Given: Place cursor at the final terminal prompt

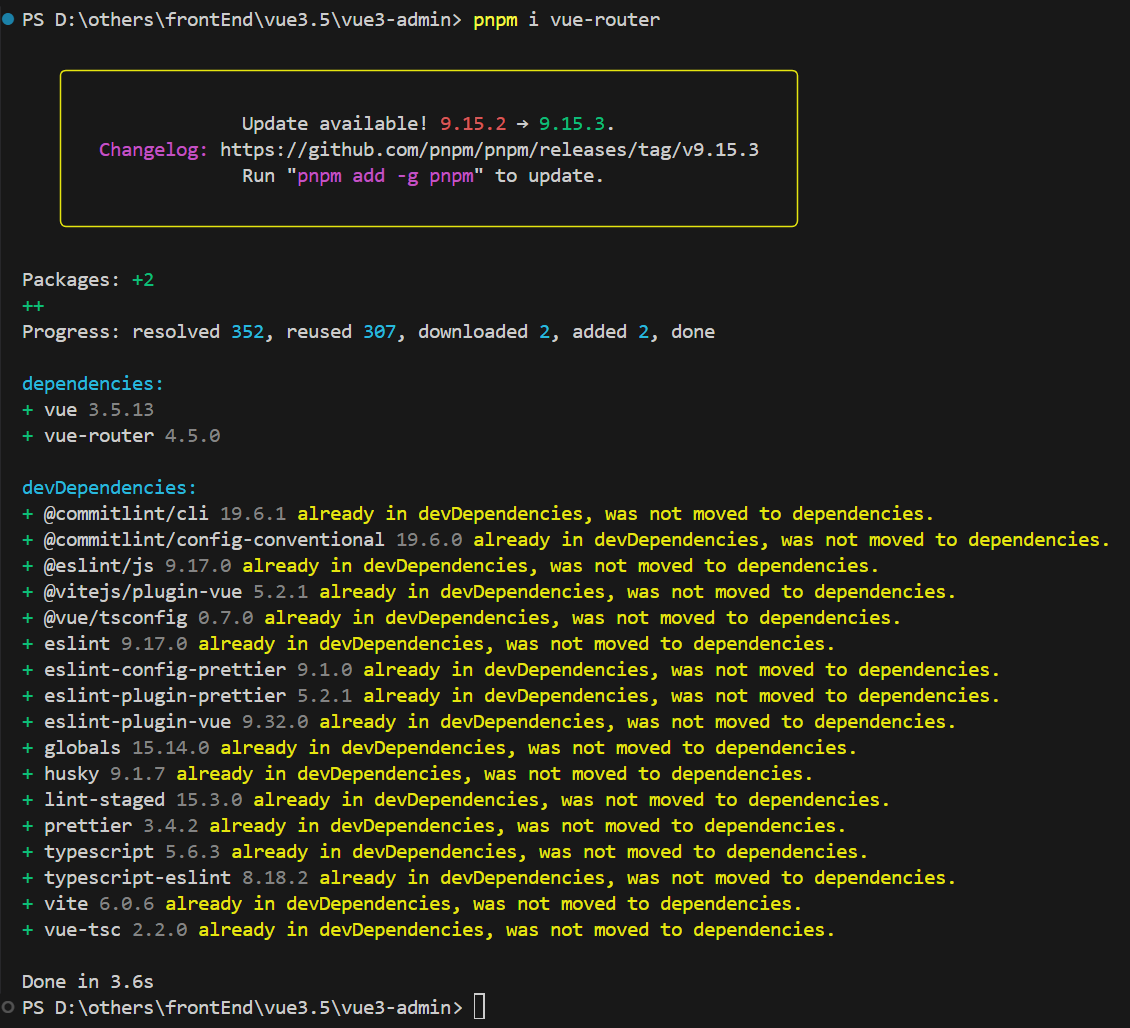Looking at the screenshot, I should click(x=480, y=1007).
